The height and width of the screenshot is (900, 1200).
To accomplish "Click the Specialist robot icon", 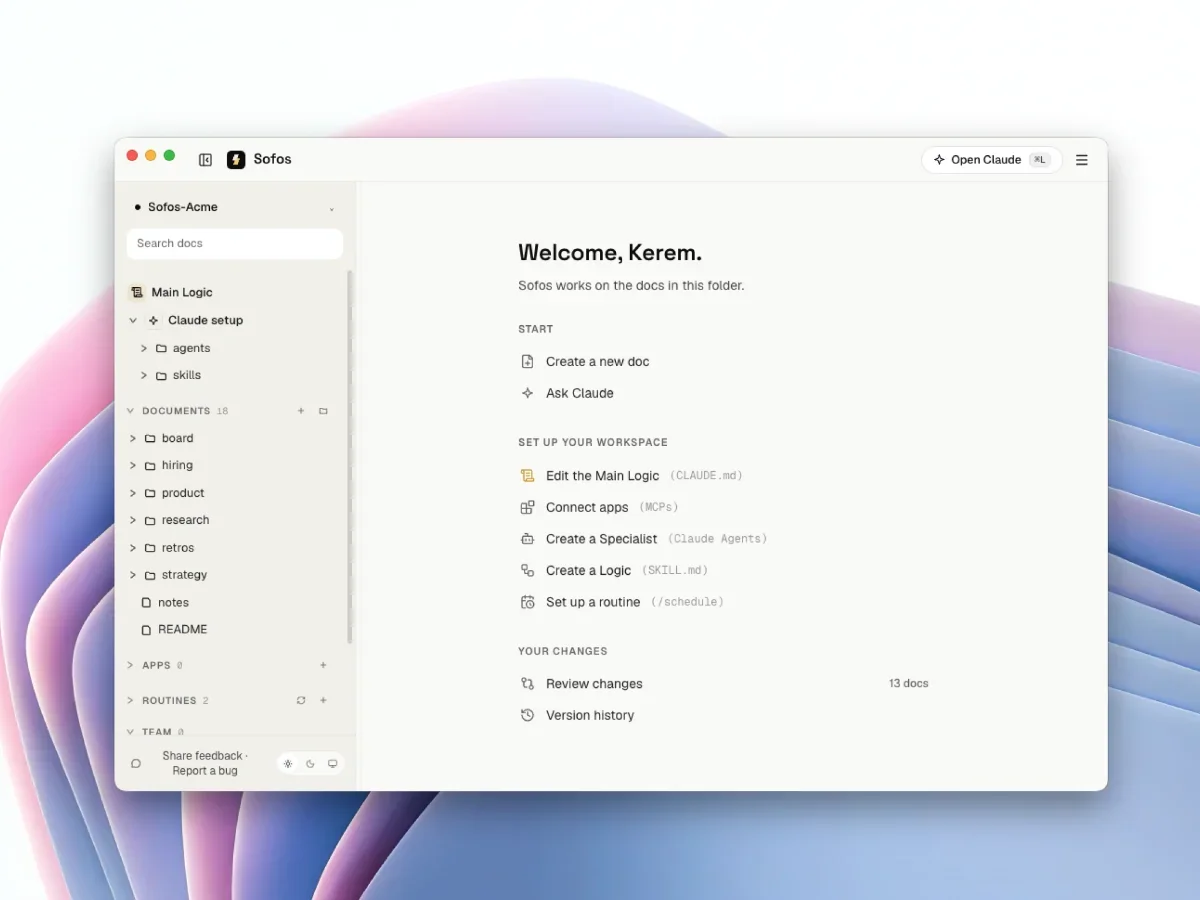I will click(x=527, y=539).
